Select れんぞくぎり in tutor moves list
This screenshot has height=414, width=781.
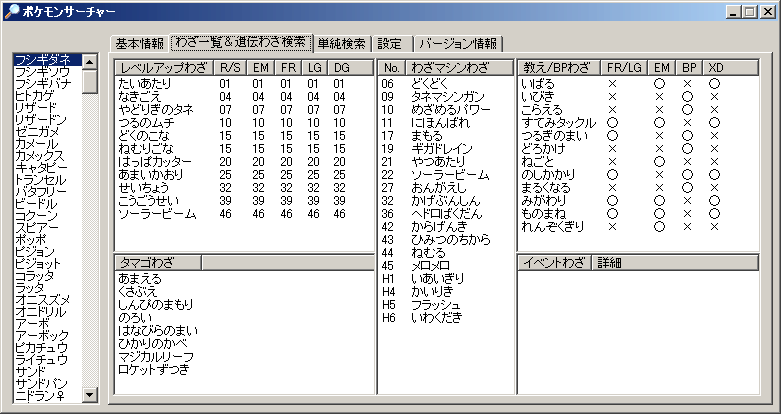pyautogui.click(x=552, y=227)
